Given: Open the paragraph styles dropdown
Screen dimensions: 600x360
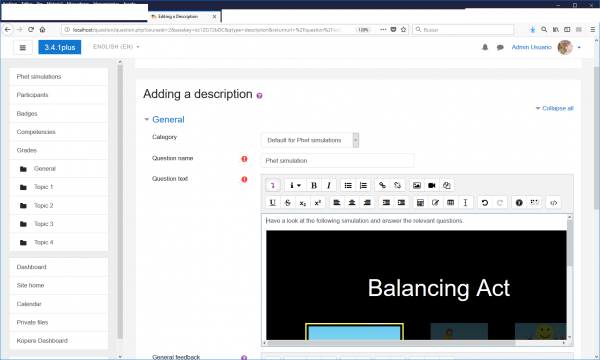Looking at the screenshot, I should [295, 186].
